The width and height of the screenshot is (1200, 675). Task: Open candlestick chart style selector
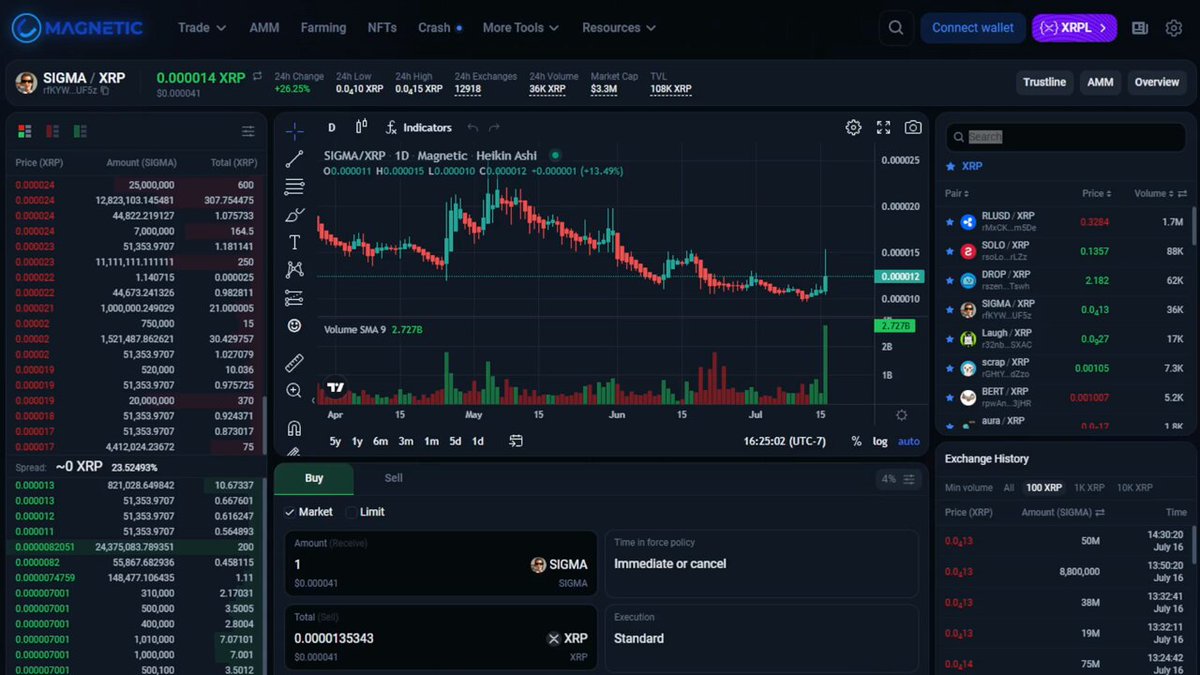(x=362, y=127)
